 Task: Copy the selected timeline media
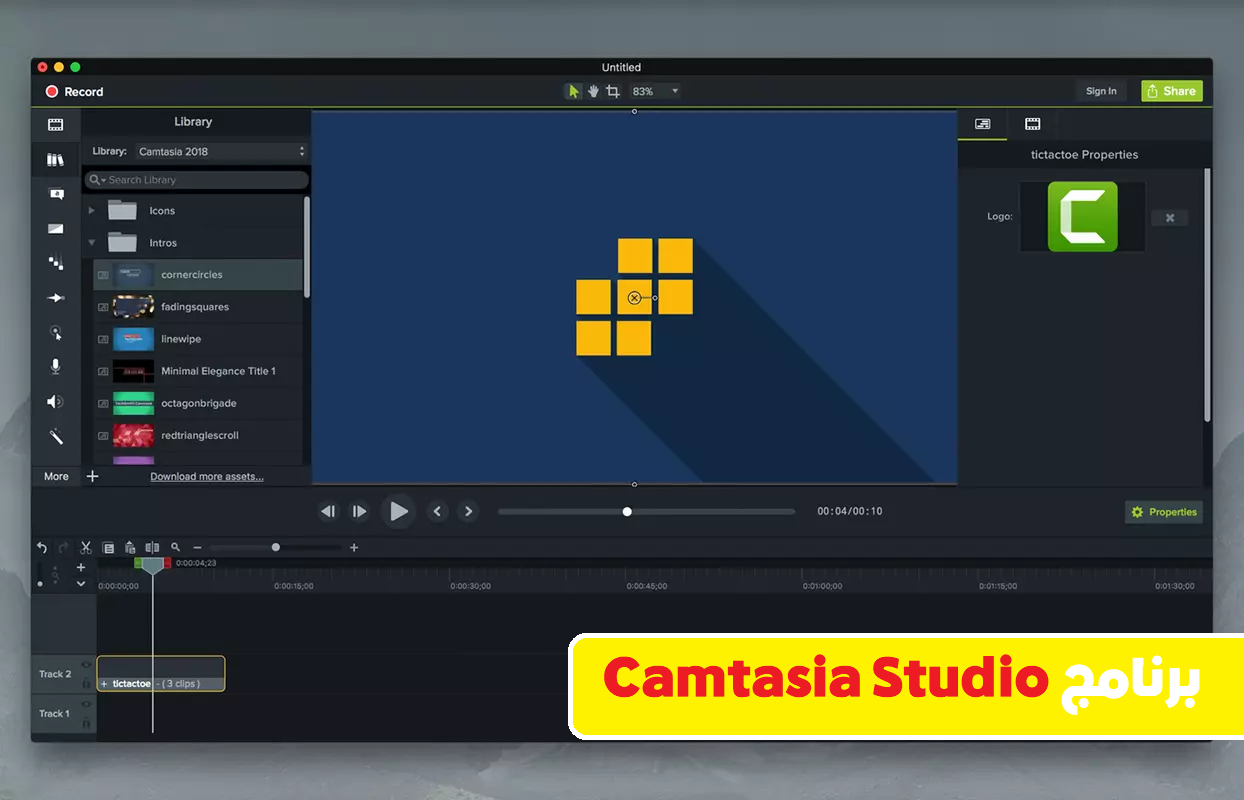click(108, 548)
